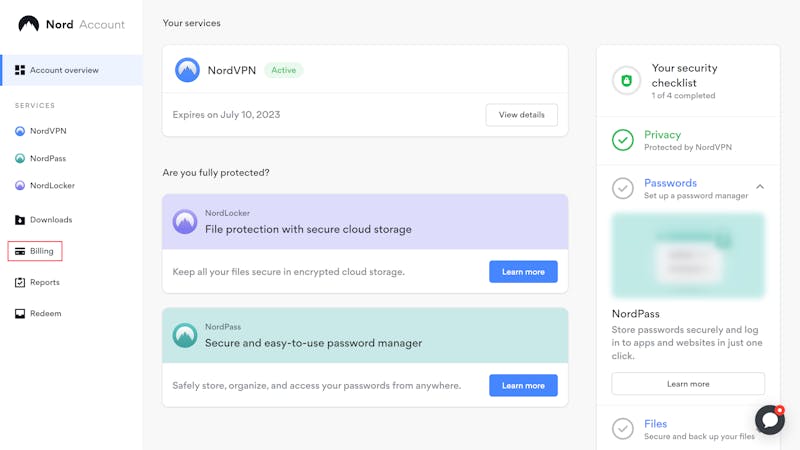Click the Passwords checklist circle
The width and height of the screenshot is (800, 450).
point(623,188)
